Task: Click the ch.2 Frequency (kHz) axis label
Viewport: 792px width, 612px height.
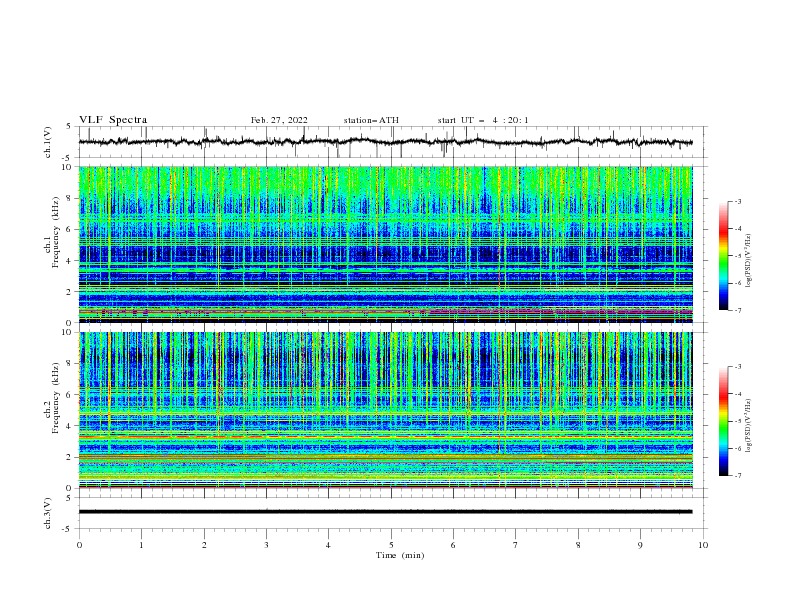Action: coord(52,397)
